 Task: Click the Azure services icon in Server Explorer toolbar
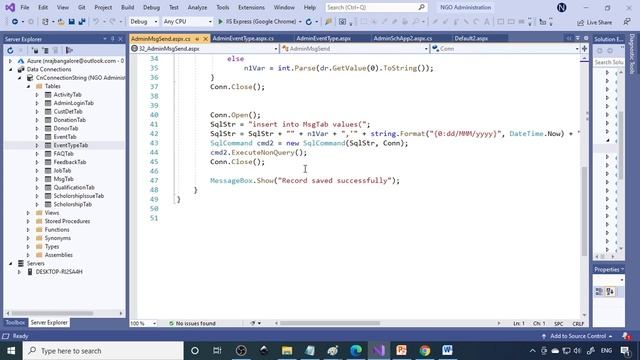pos(69,51)
